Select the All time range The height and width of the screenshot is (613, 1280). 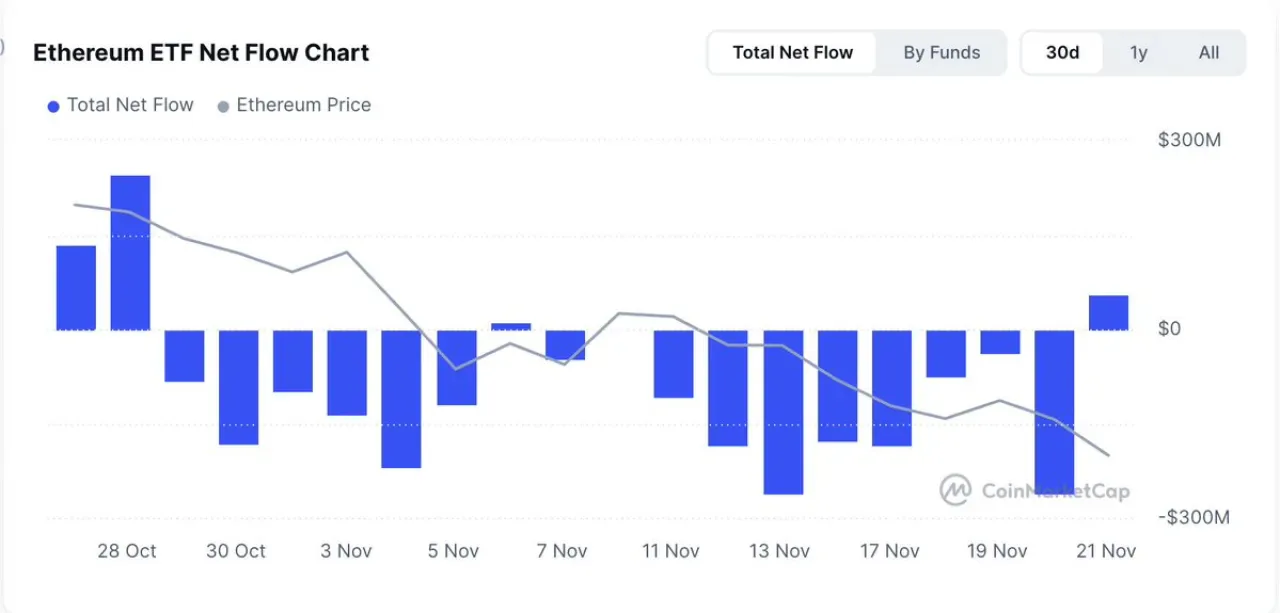(1209, 53)
